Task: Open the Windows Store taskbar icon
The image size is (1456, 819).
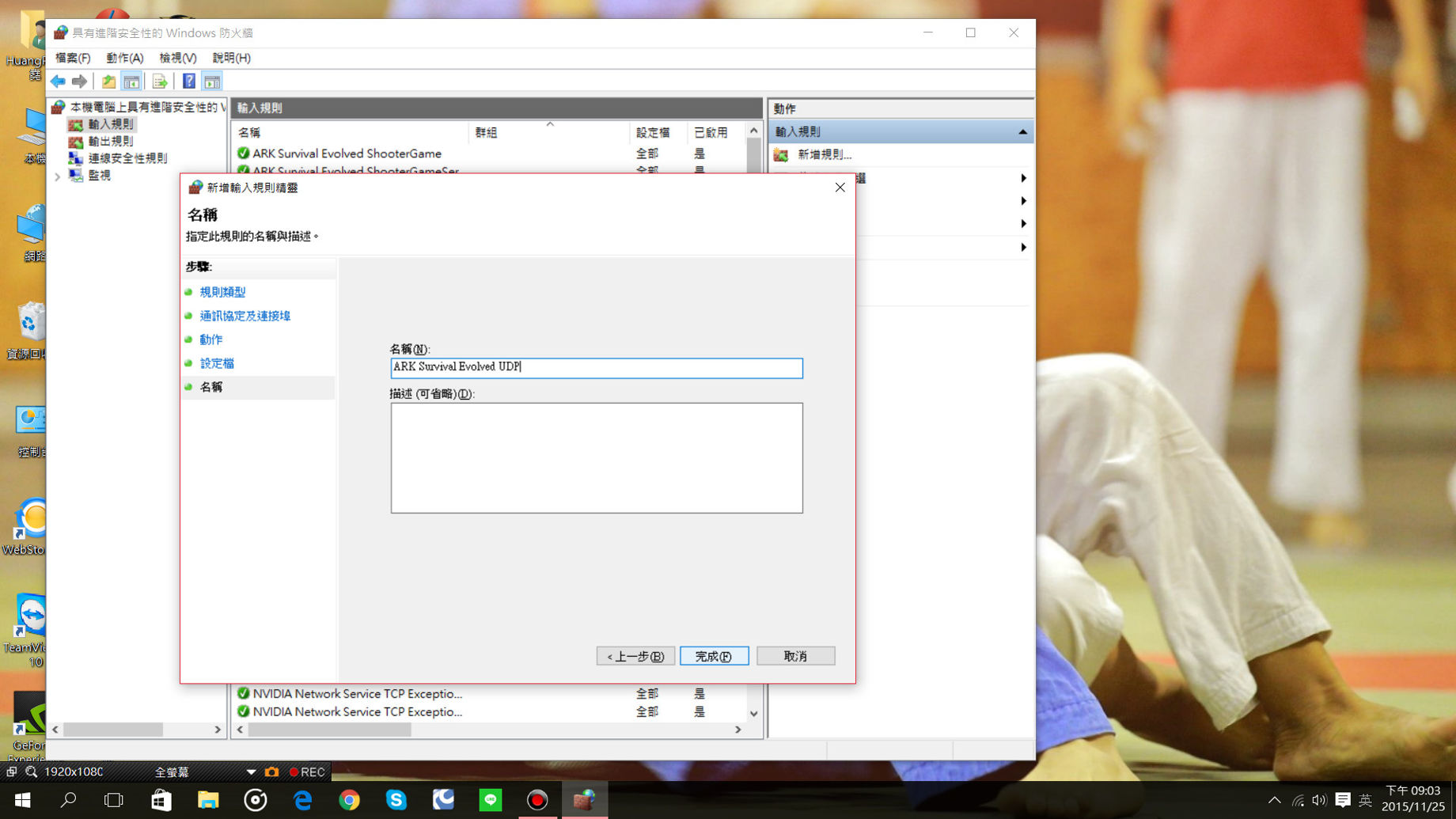Action: pos(161,800)
